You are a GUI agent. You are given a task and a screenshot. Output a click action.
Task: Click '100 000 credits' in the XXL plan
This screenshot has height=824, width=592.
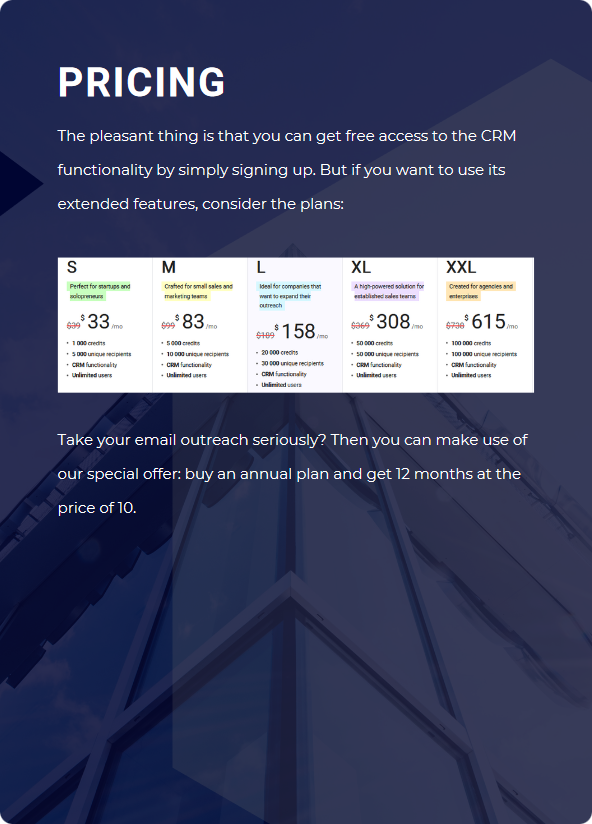click(x=471, y=343)
